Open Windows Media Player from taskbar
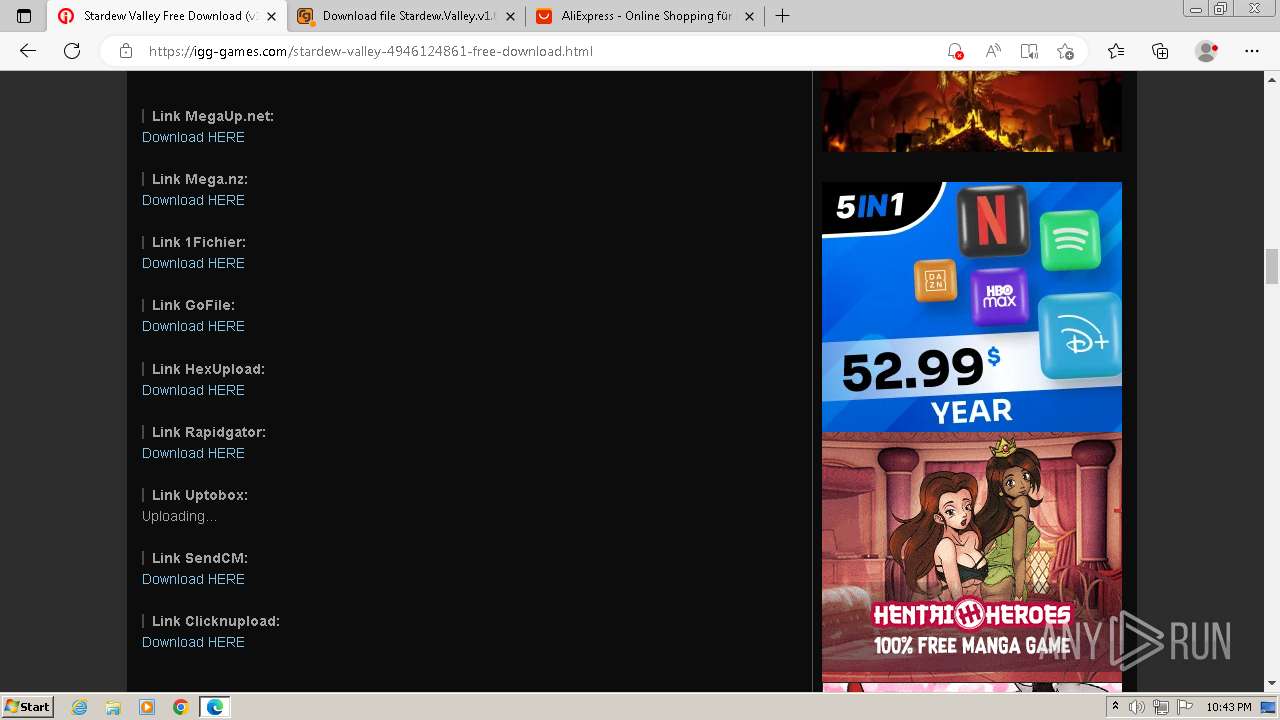The width and height of the screenshot is (1280, 720). [146, 707]
